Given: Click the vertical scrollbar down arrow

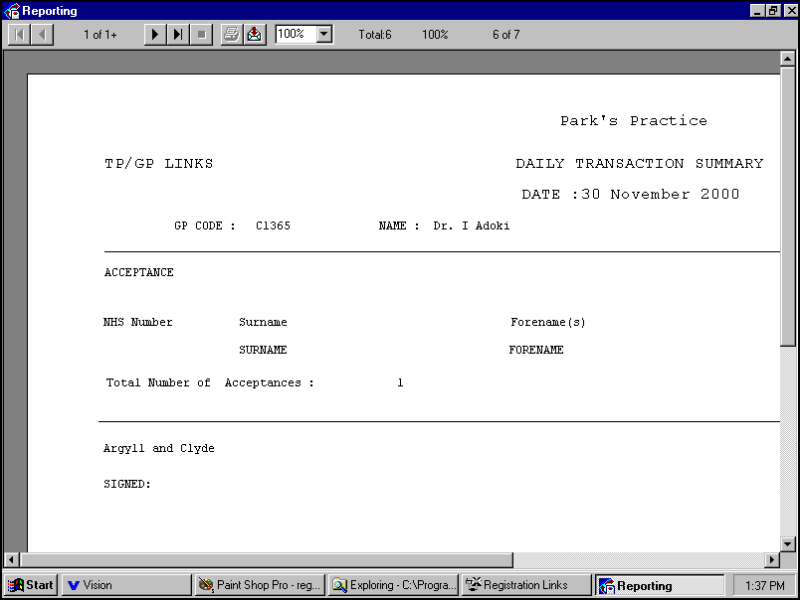Looking at the screenshot, I should click(x=787, y=543).
